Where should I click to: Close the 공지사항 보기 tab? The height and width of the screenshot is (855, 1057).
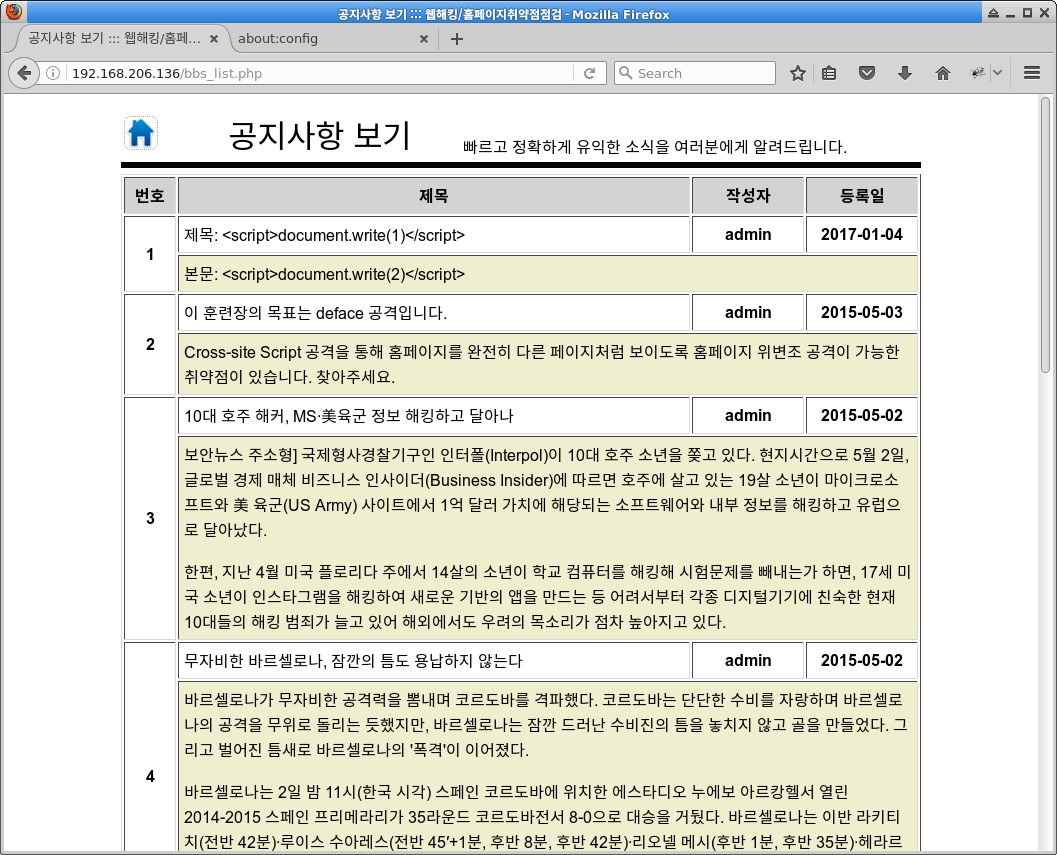point(214,39)
